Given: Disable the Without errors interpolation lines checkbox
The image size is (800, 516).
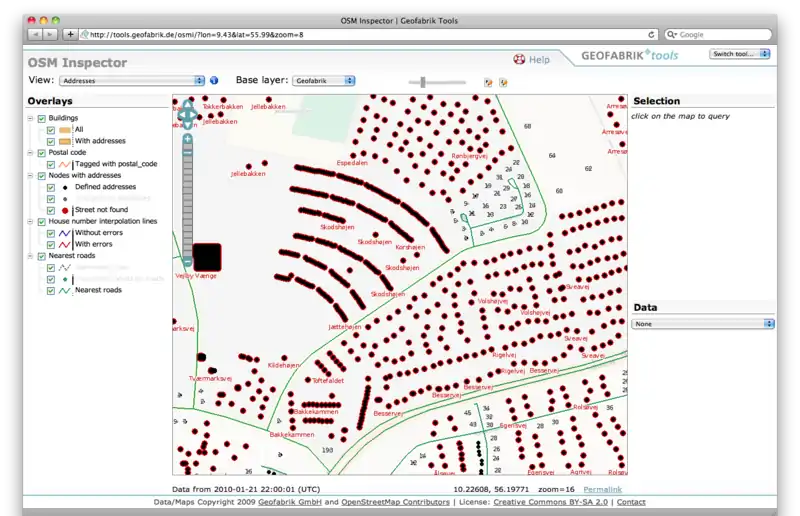Looking at the screenshot, I should tap(51, 233).
